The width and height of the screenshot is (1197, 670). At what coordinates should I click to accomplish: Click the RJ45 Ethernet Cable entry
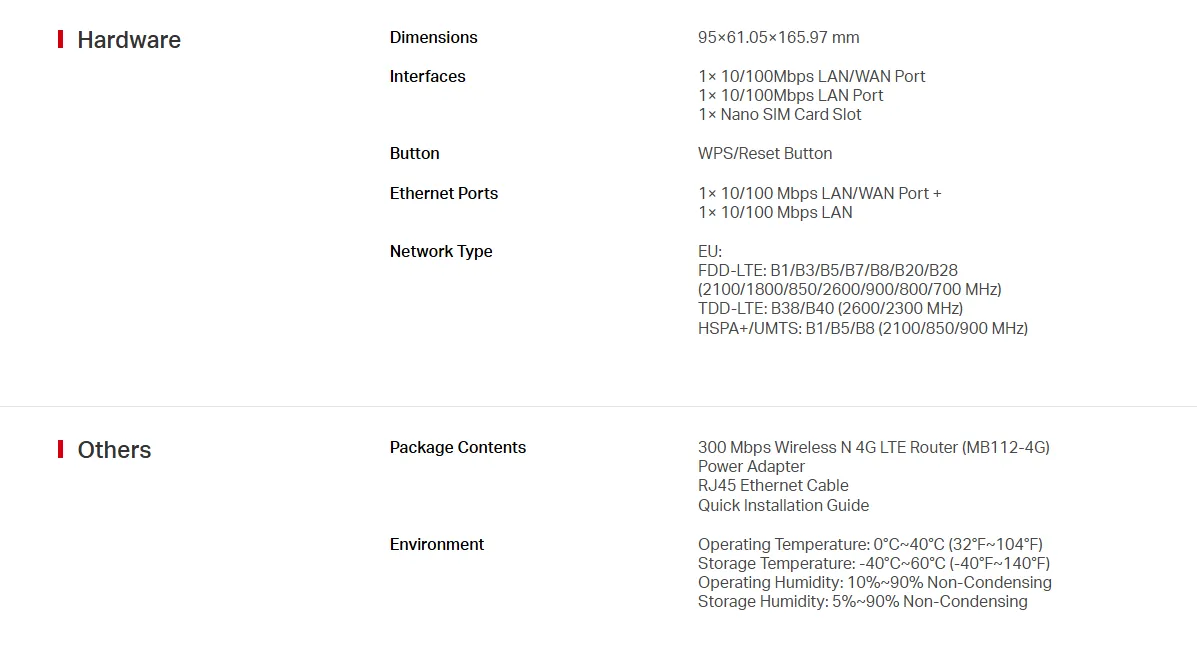pos(772,486)
